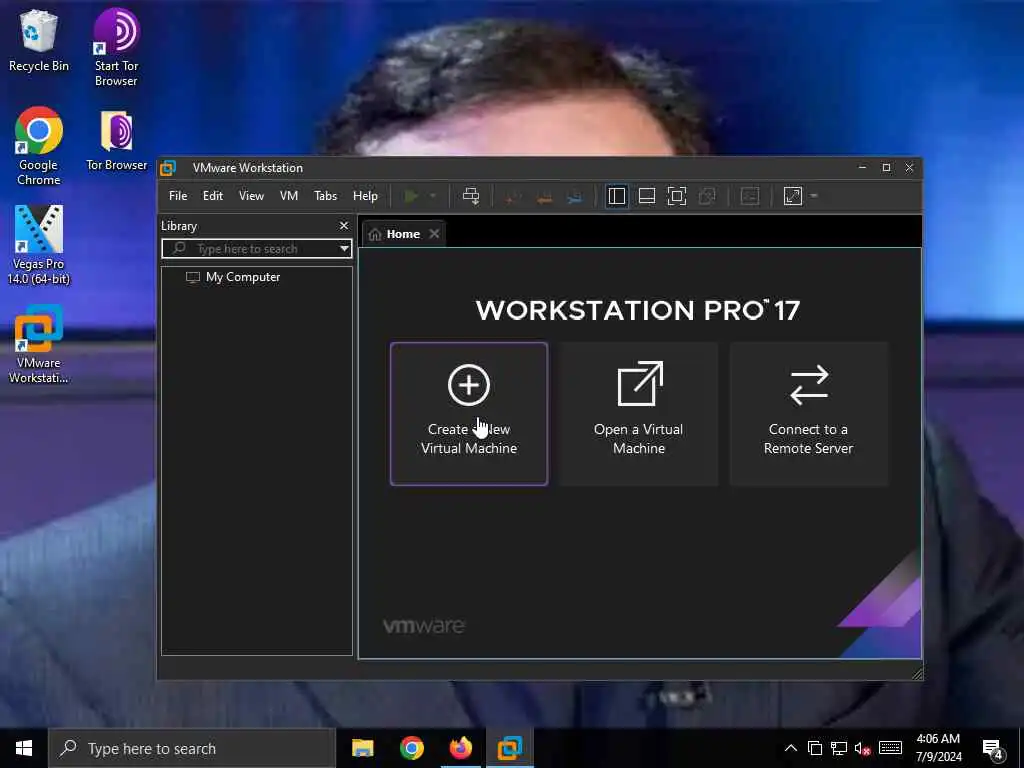Viewport: 1024px width, 768px height.
Task: Click the touch keyboard tray icon
Action: [x=890, y=748]
